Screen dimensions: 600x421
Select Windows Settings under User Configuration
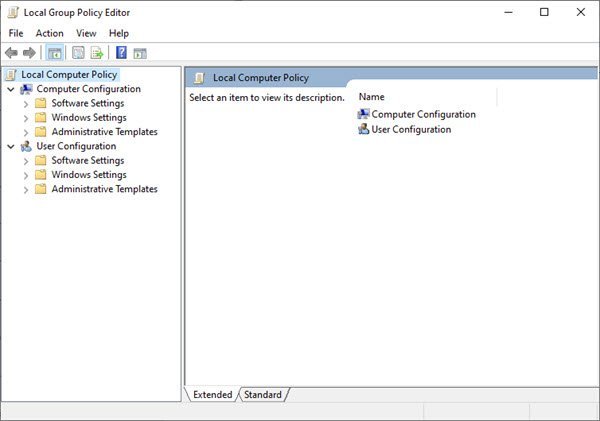pyautogui.click(x=89, y=175)
